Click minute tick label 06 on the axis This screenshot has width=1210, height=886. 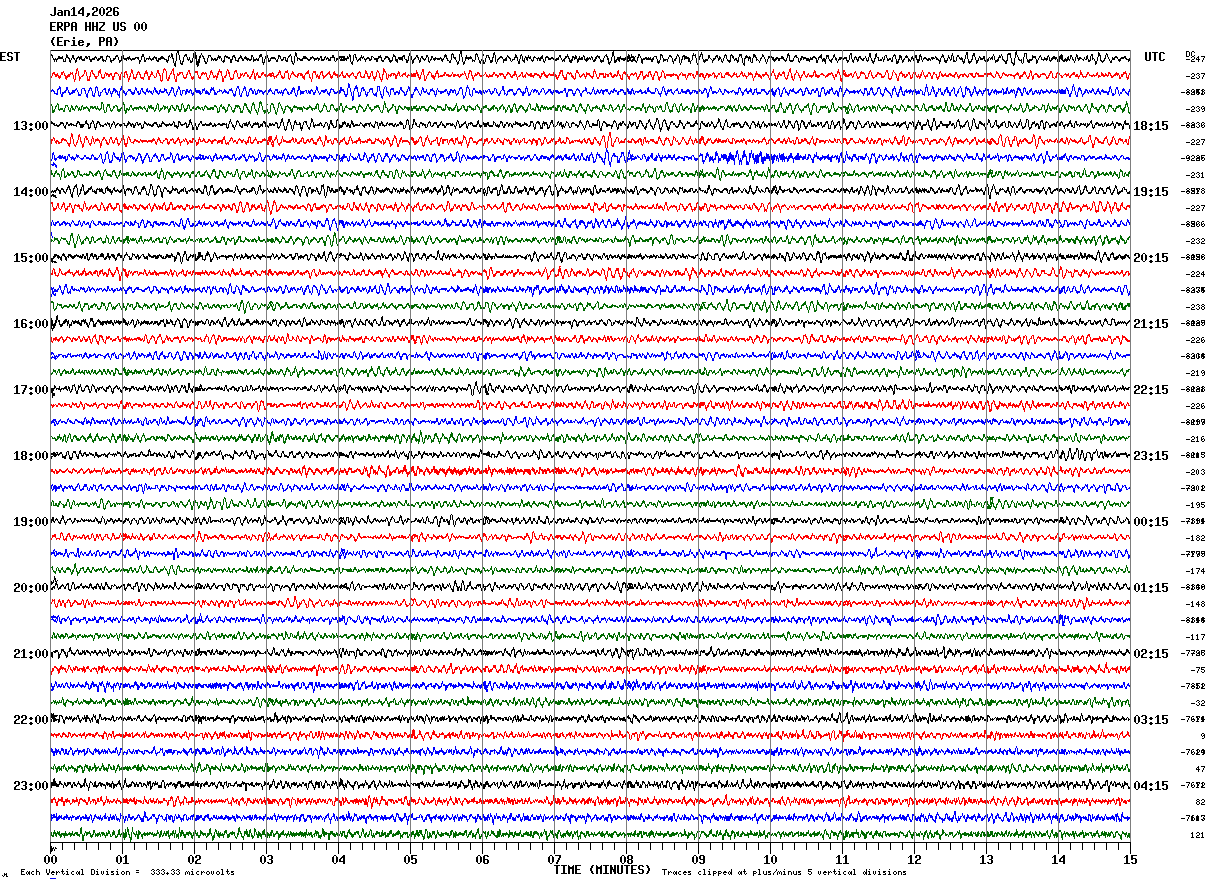tap(482, 859)
